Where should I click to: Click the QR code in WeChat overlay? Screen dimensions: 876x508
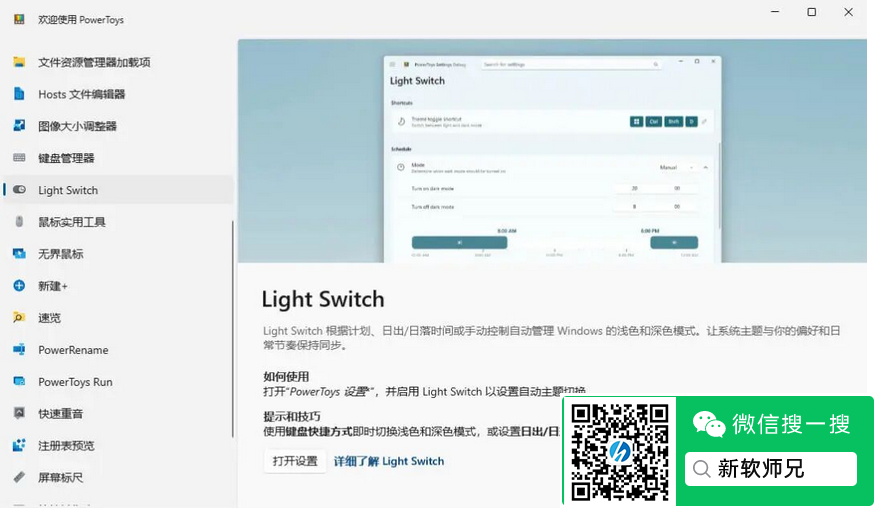[x=620, y=451]
